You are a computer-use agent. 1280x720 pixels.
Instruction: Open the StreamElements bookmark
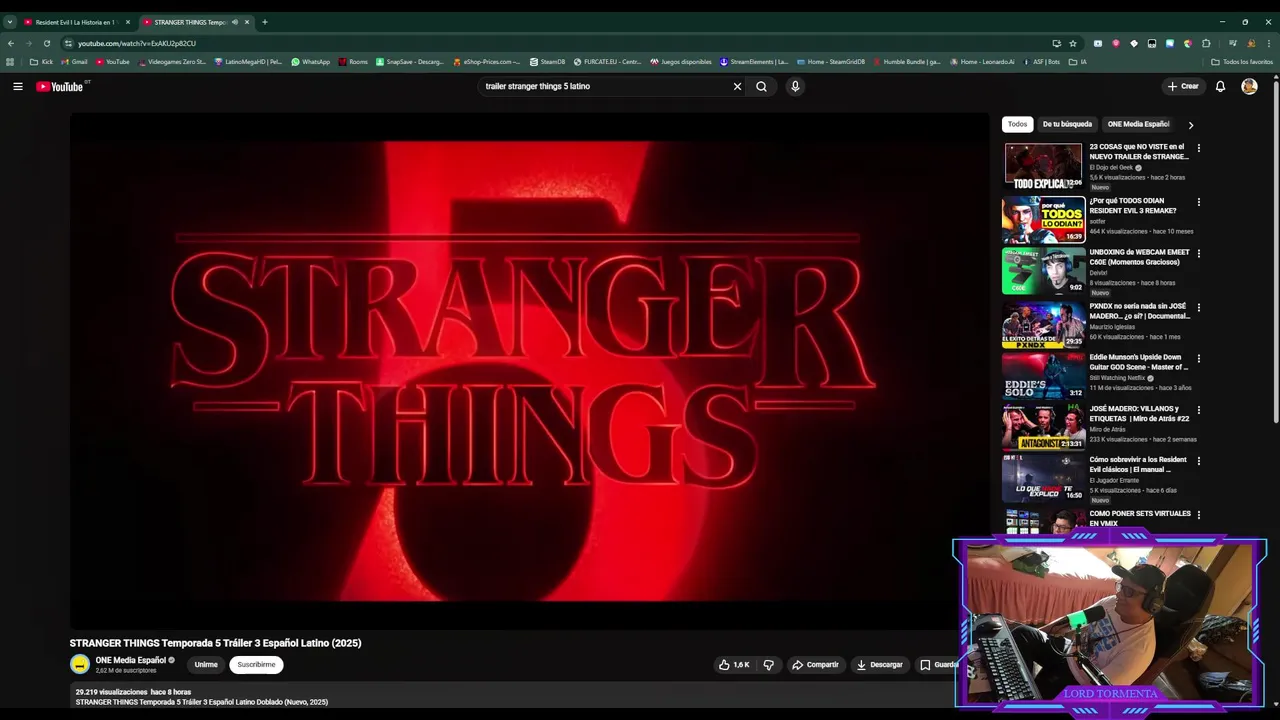point(754,62)
